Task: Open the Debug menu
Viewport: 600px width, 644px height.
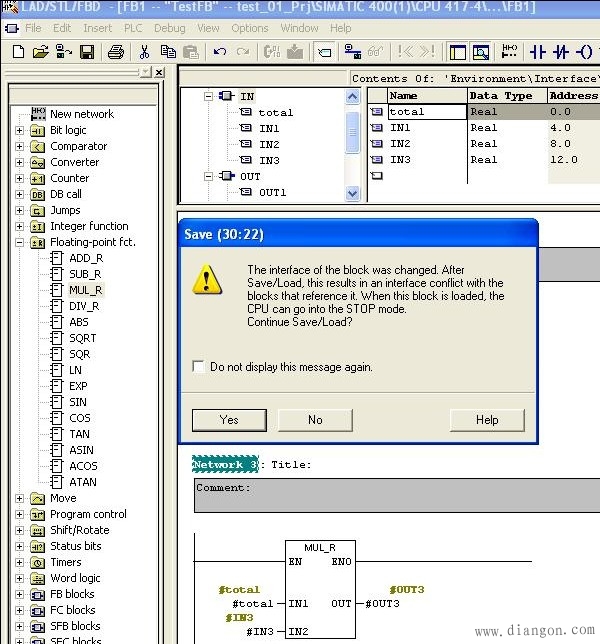Action: (x=170, y=28)
